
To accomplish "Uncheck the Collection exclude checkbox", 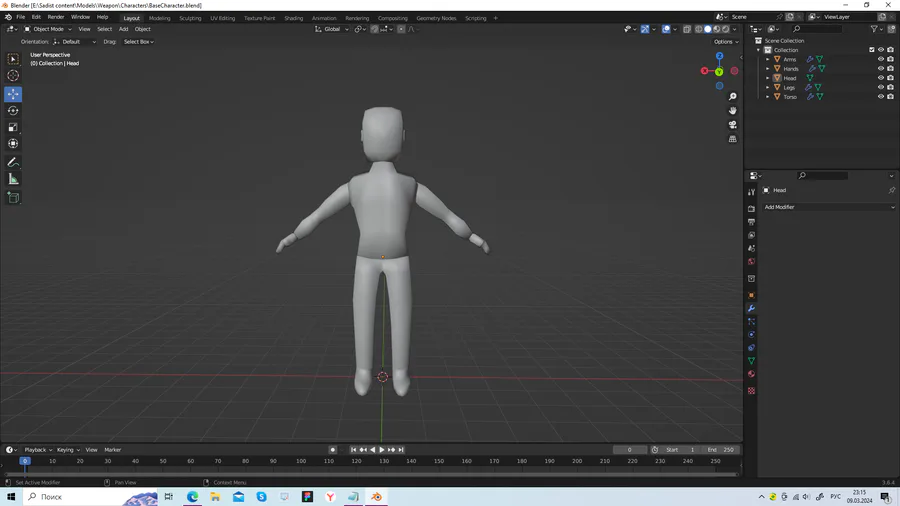I will click(x=872, y=50).
